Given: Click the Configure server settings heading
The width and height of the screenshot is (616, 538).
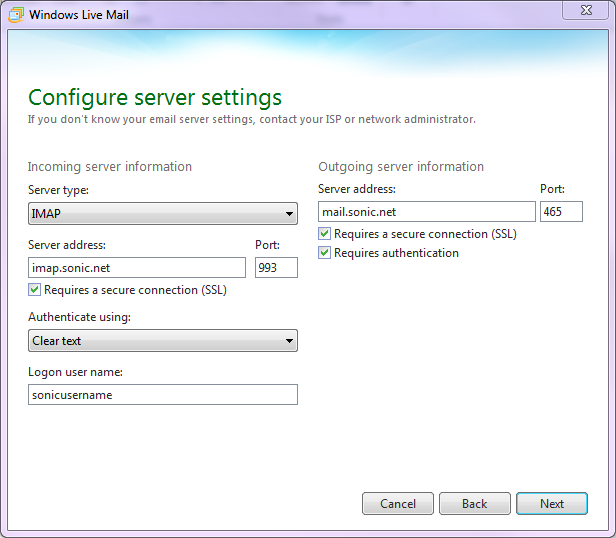Looking at the screenshot, I should click(155, 98).
